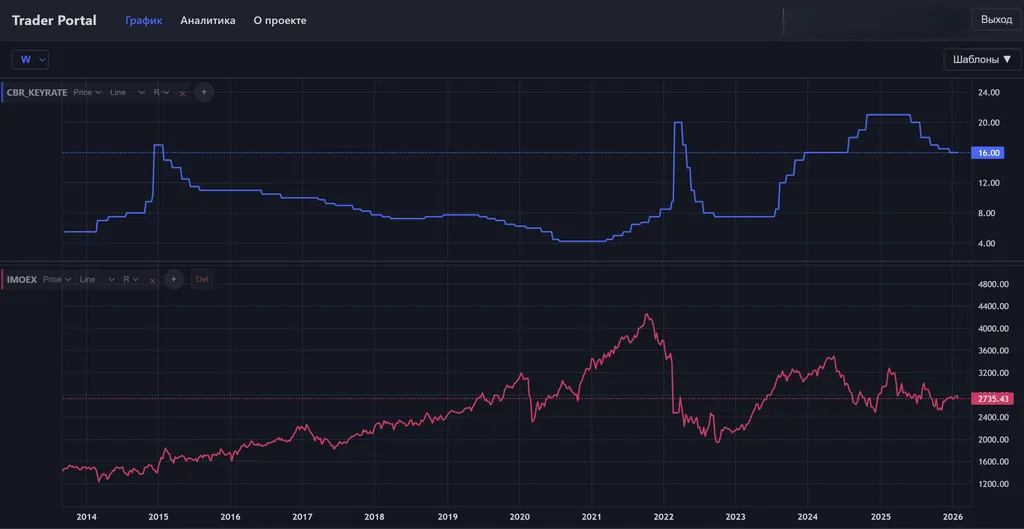
Task: Click the plus icon in CBR_KEYRATE panel
Action: [x=204, y=92]
